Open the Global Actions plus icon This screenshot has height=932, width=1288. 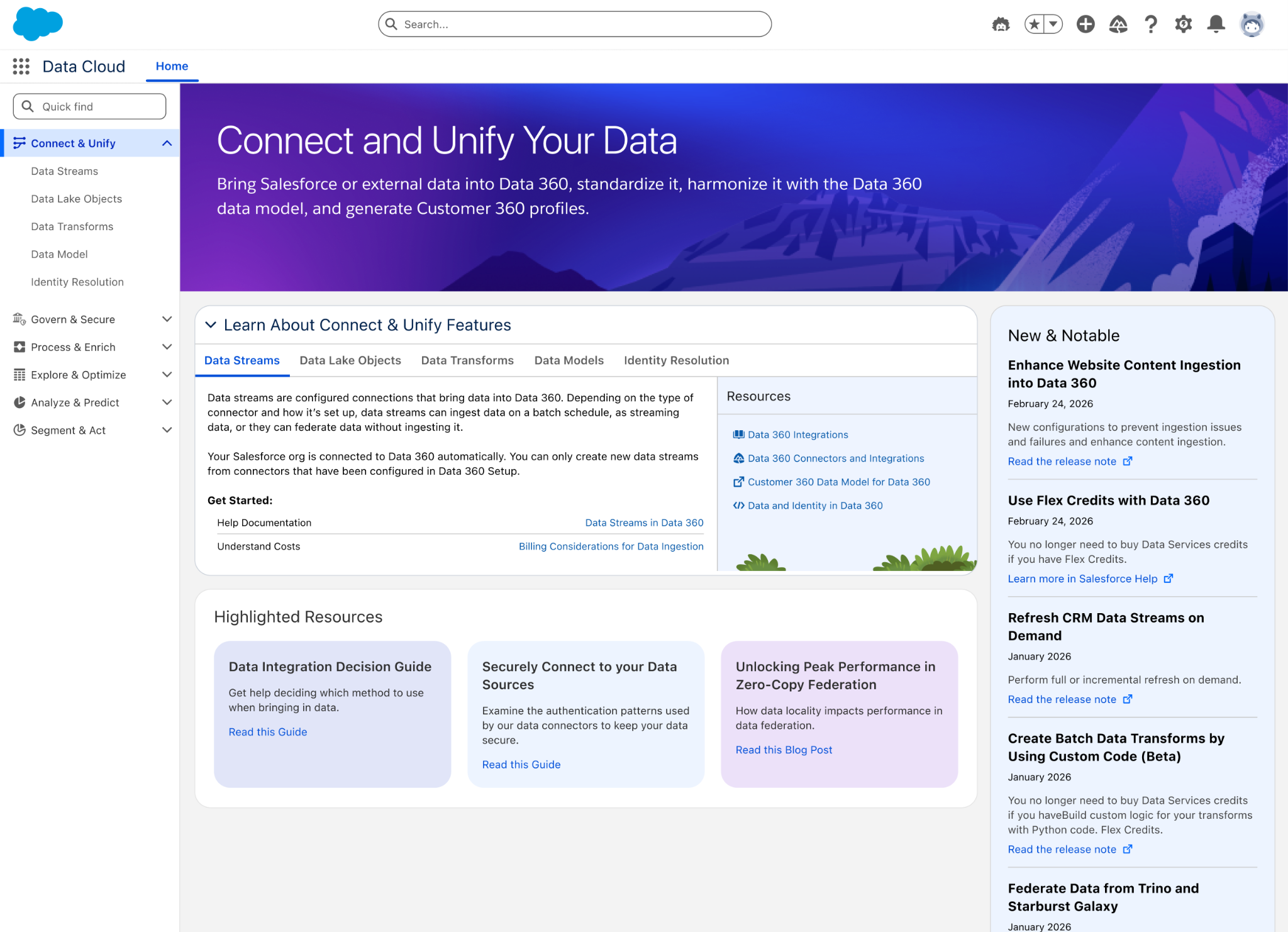(1085, 25)
